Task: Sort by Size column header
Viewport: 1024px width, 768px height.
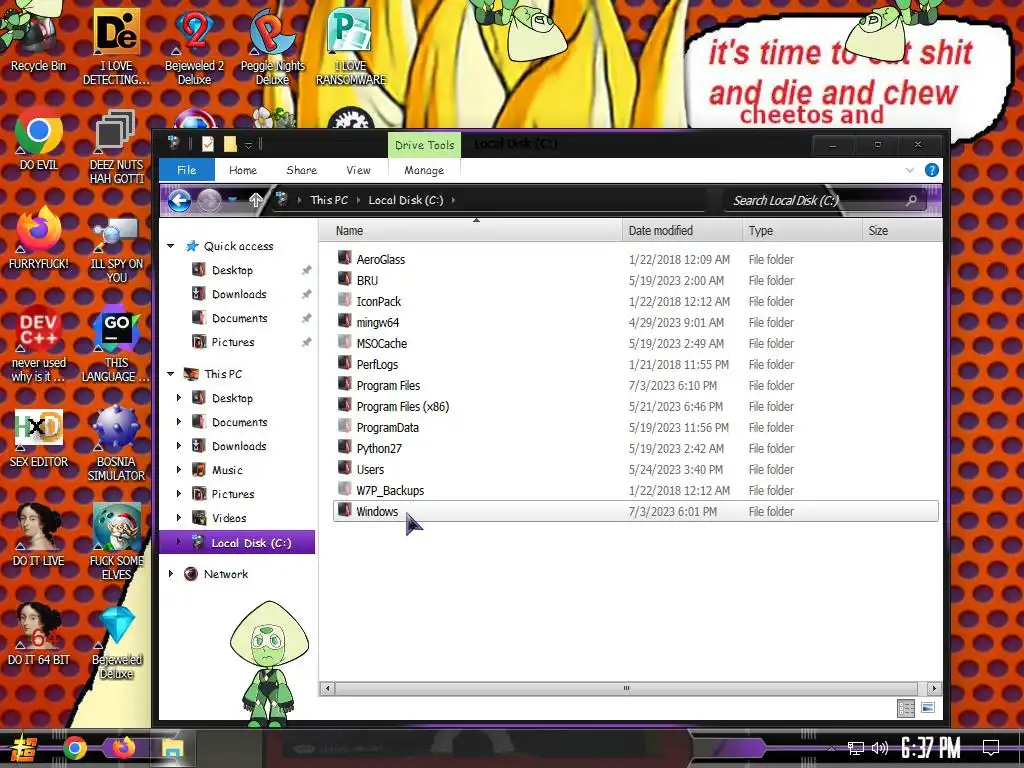Action: pyautogui.click(x=902, y=231)
